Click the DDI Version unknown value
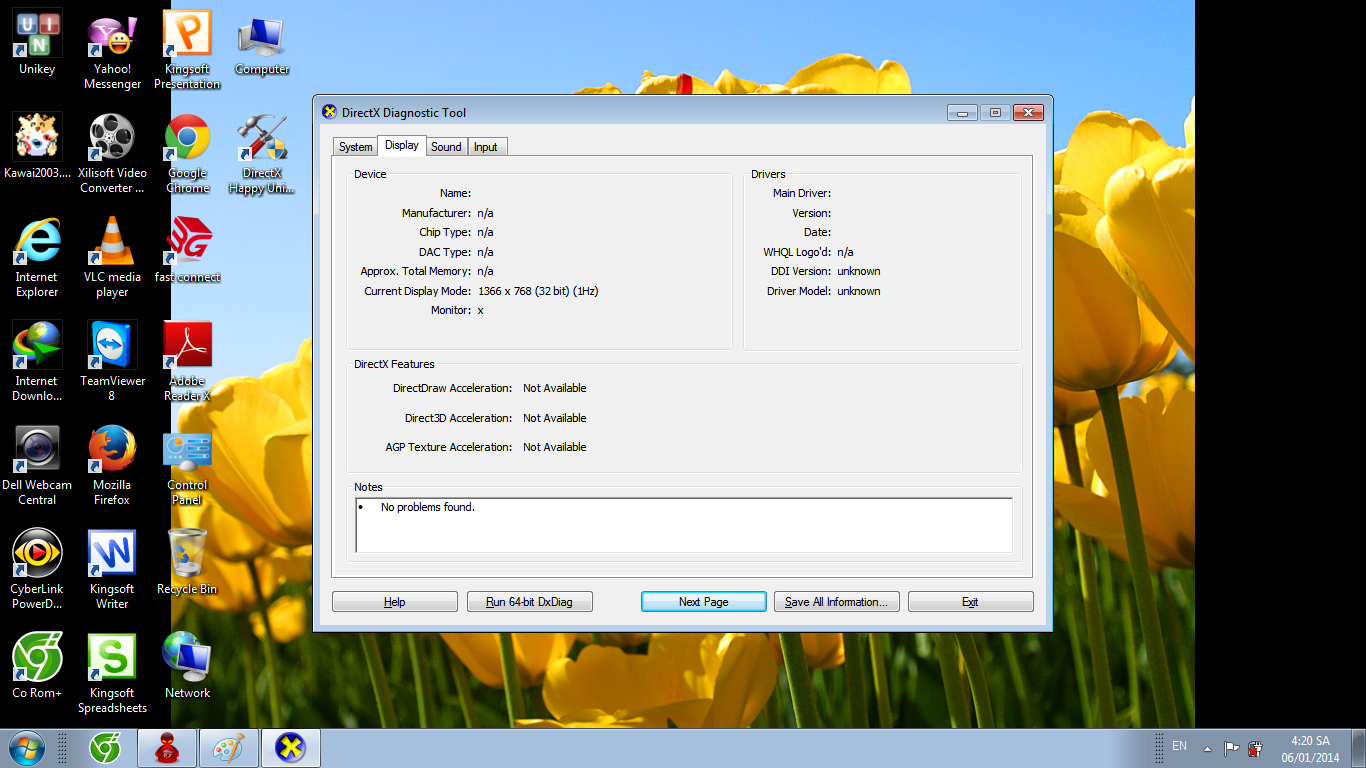The image size is (1366, 768). pos(859,271)
